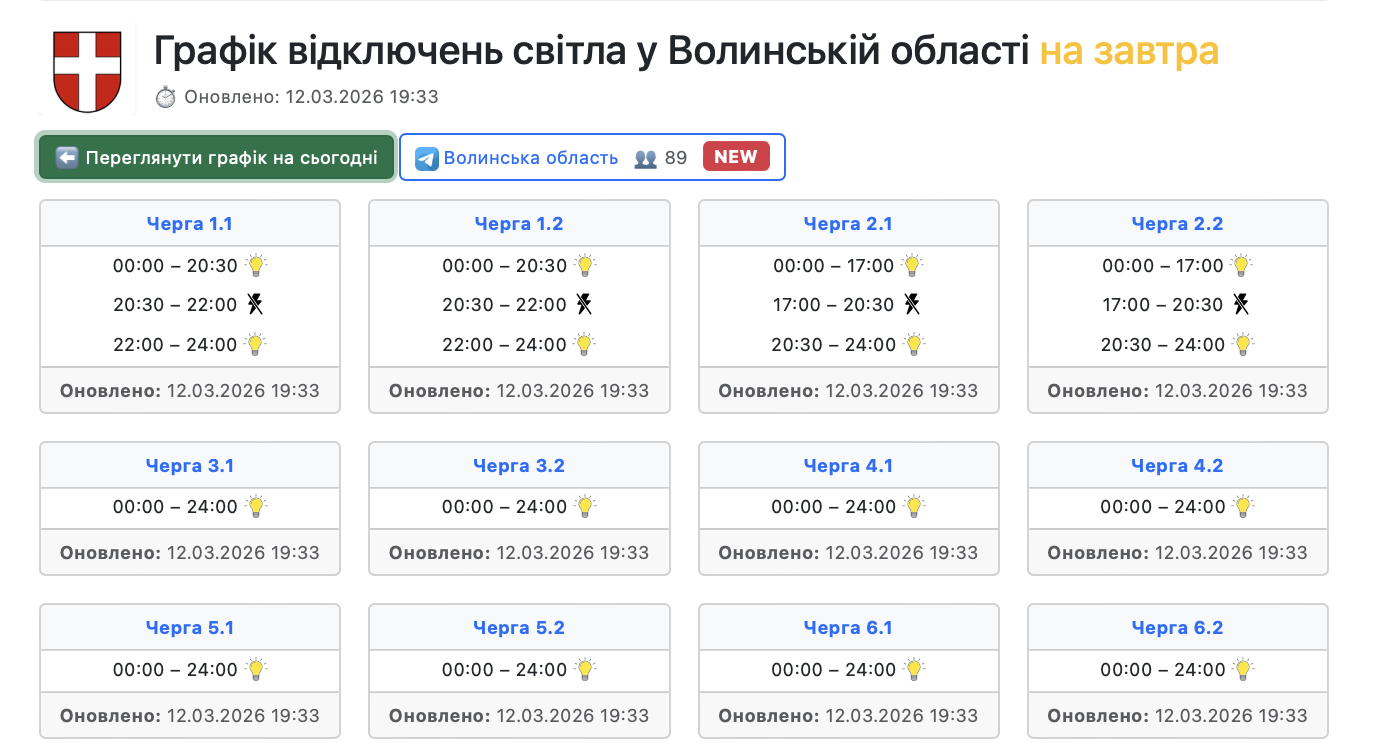Select the Черга 6.1 heading link
The image size is (1376, 756).
(848, 628)
